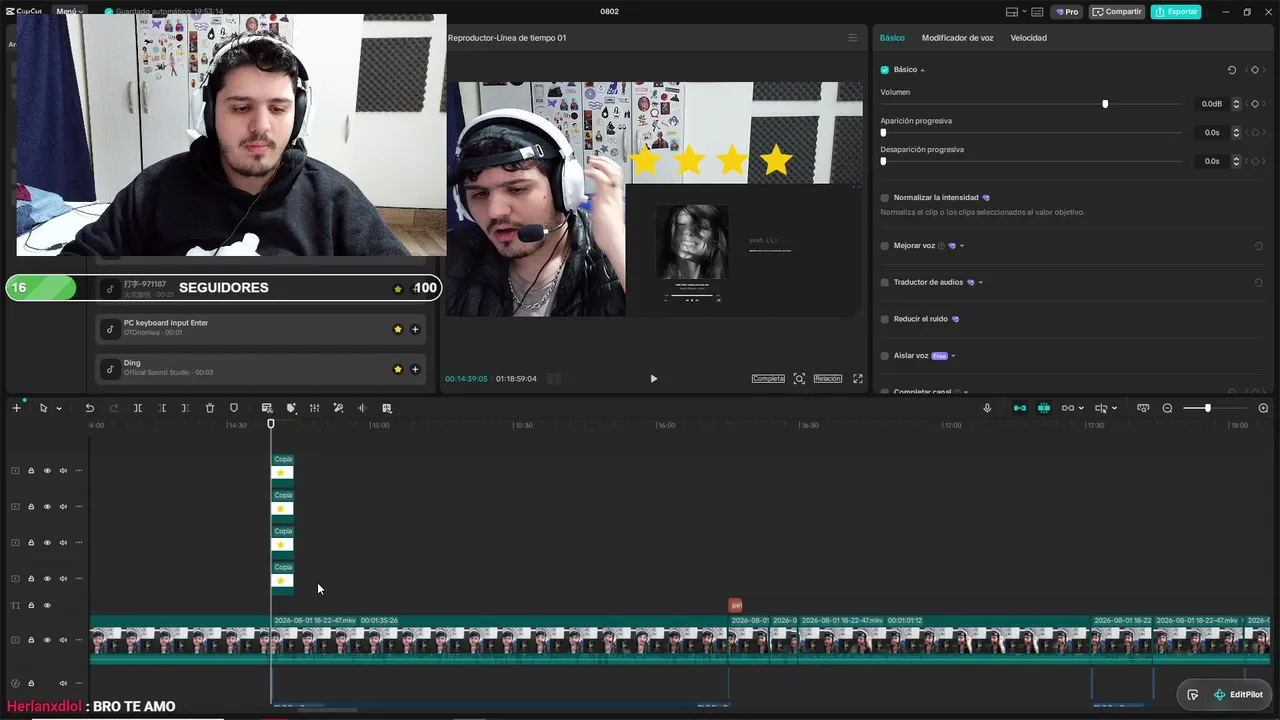Click the Pro button
The image size is (1280, 720).
tap(1067, 12)
